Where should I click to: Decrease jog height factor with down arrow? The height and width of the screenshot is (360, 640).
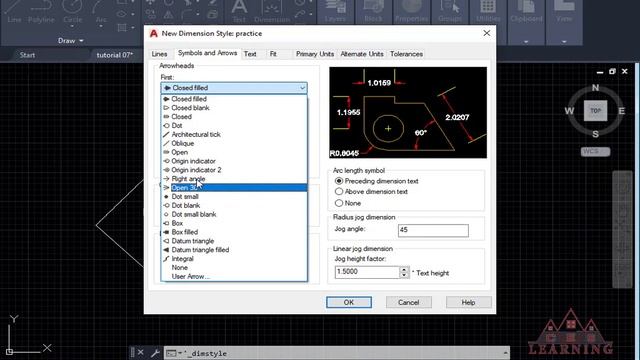click(x=404, y=275)
